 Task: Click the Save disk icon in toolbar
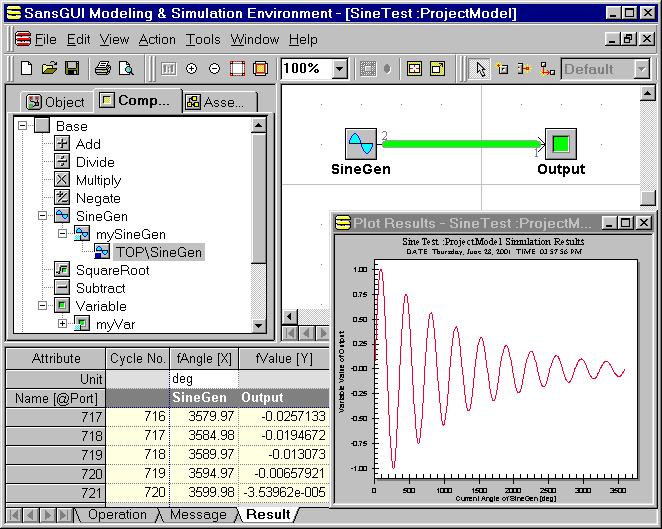[72, 69]
